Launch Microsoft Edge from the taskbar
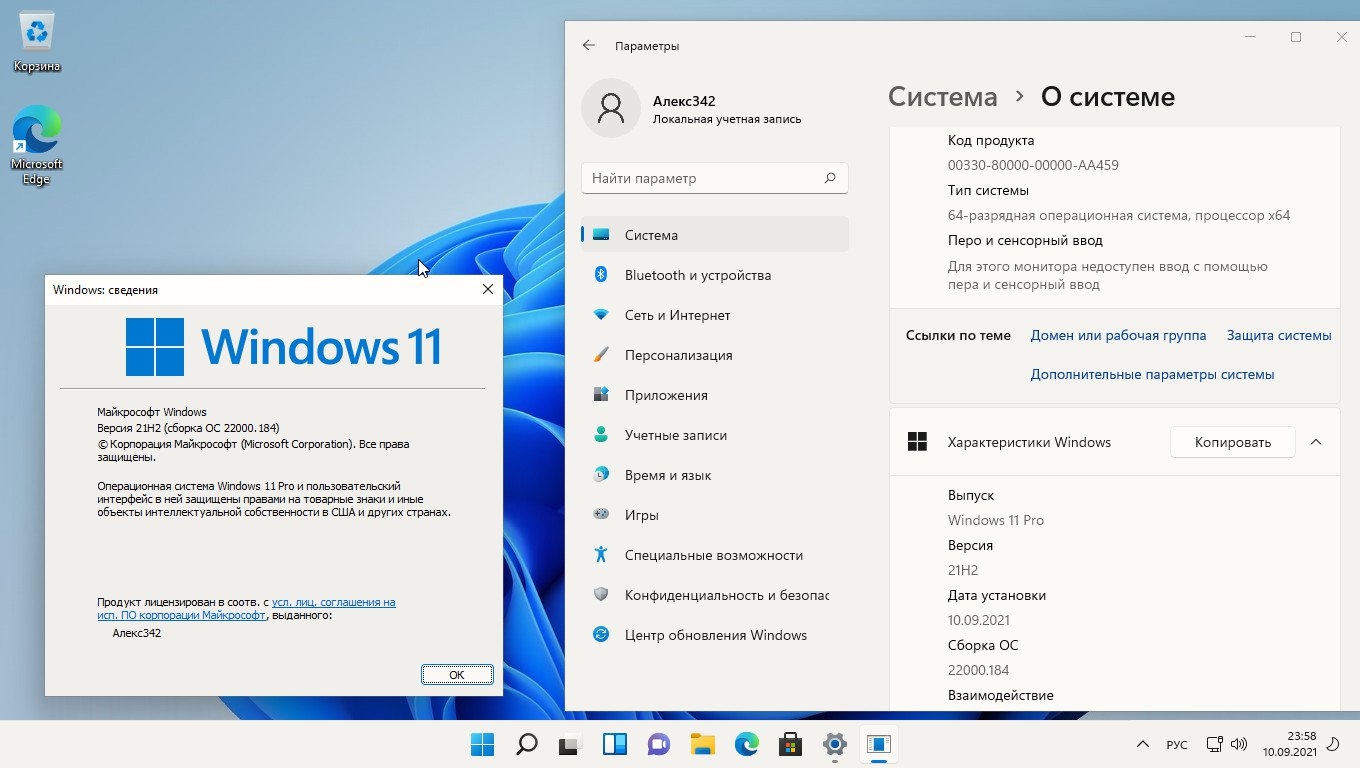Image resolution: width=1360 pixels, height=768 pixels. click(x=746, y=744)
